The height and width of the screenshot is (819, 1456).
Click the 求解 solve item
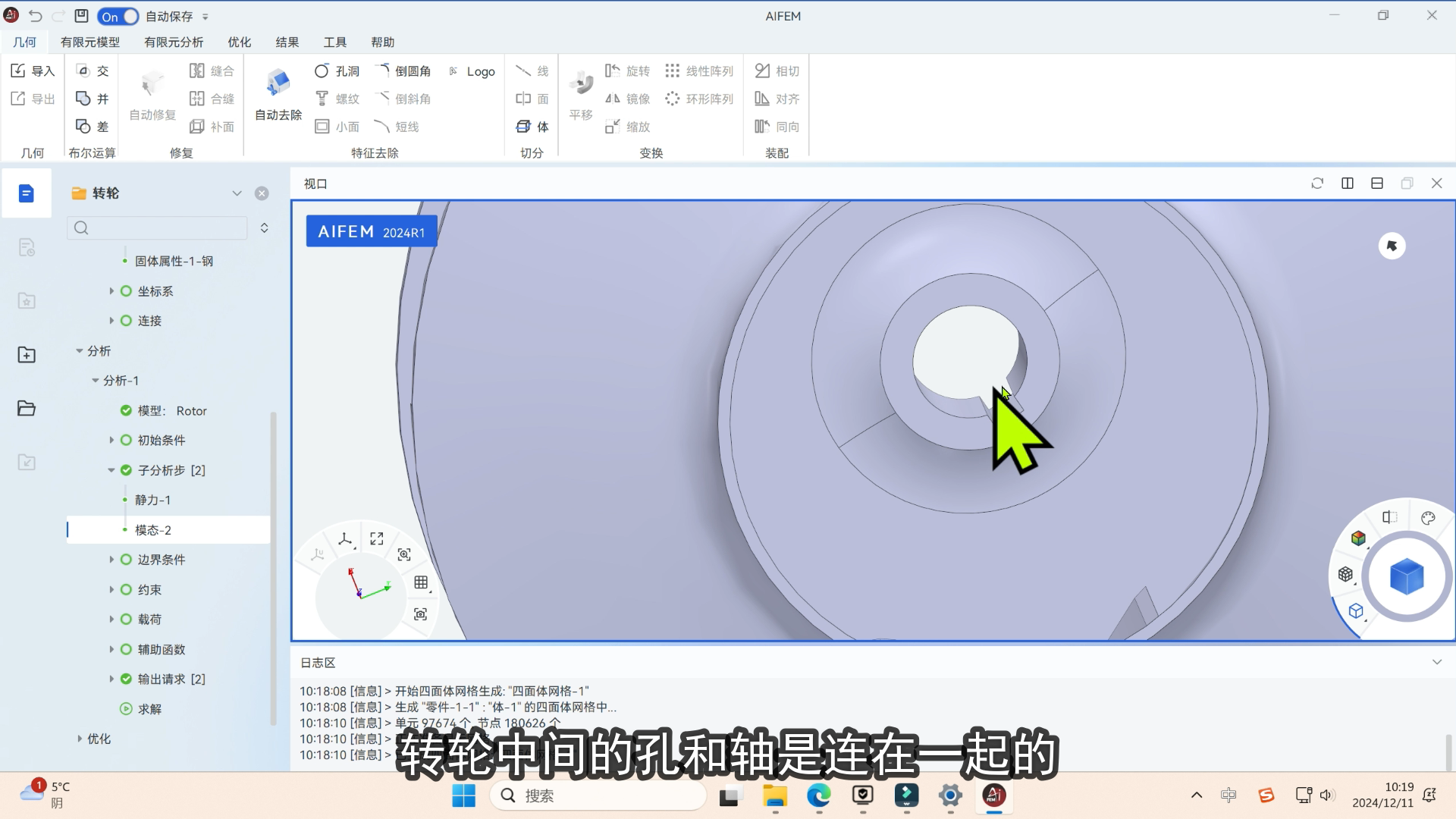coord(149,709)
